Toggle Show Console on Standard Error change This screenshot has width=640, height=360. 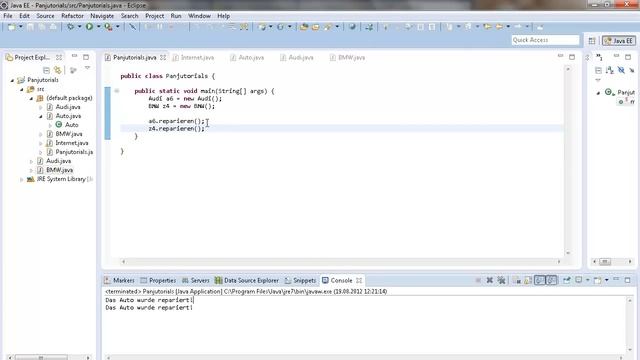click(x=551, y=280)
